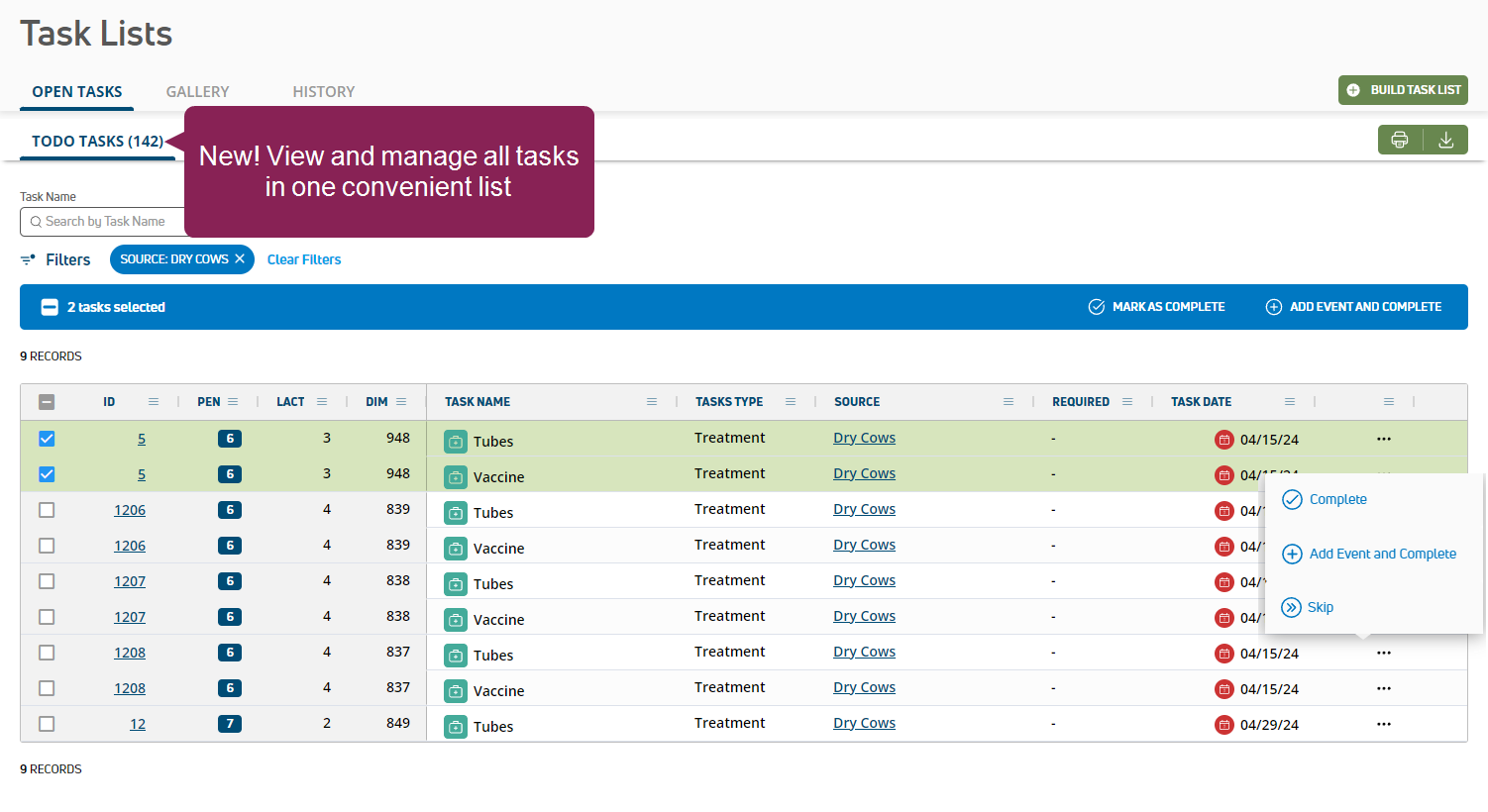Open three-dot actions for first task row

click(x=1383, y=439)
